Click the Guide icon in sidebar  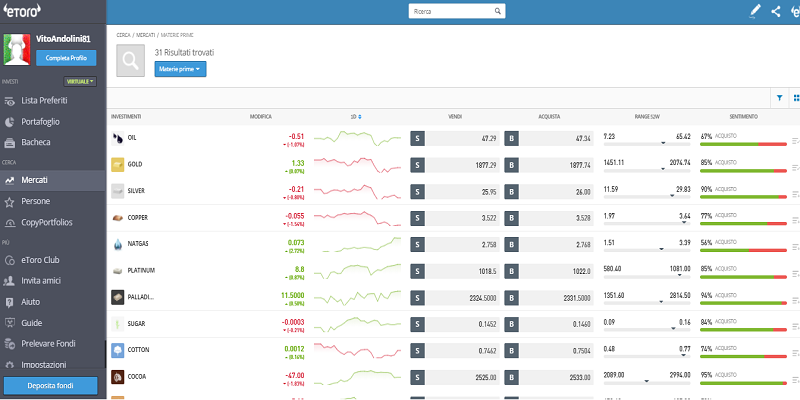tap(9, 323)
